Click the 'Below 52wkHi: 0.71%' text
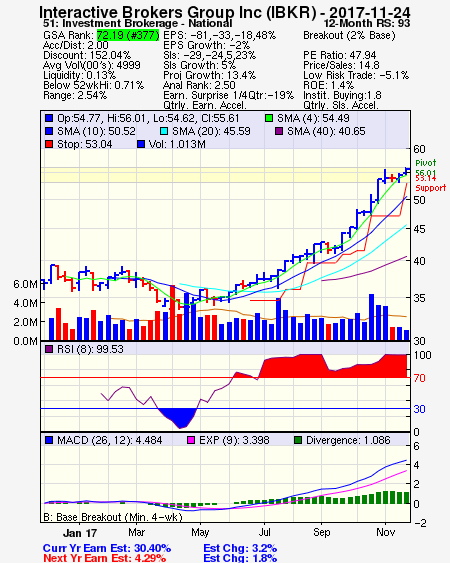 tap(93, 85)
